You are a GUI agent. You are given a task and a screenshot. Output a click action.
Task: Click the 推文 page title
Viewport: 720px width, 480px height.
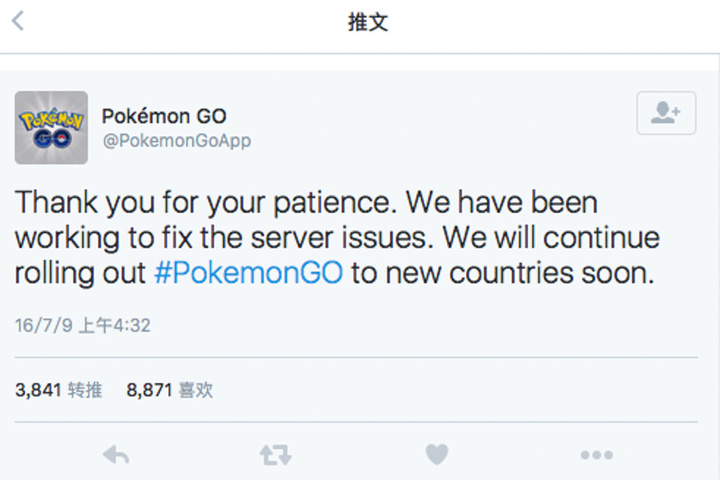coord(368,22)
